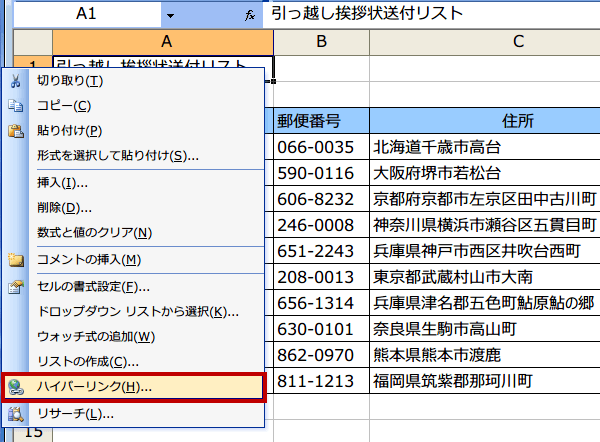
Task: Select cell with 811-1213
Action: 321,381
